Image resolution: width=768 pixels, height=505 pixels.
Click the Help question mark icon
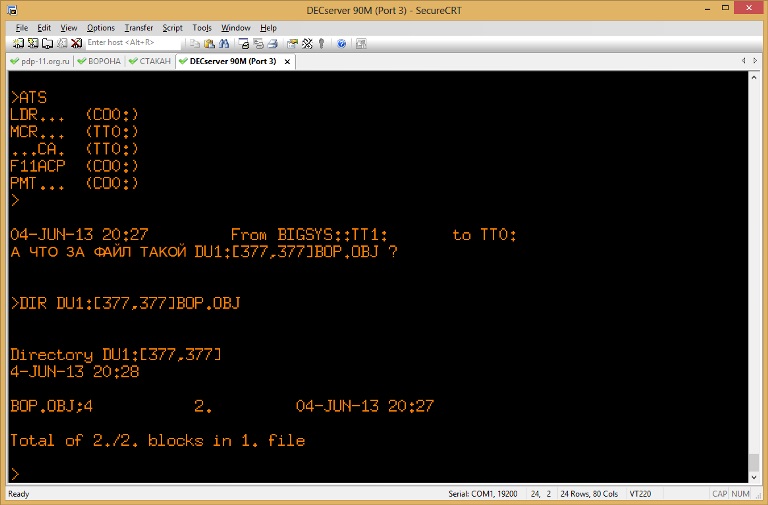(341, 44)
